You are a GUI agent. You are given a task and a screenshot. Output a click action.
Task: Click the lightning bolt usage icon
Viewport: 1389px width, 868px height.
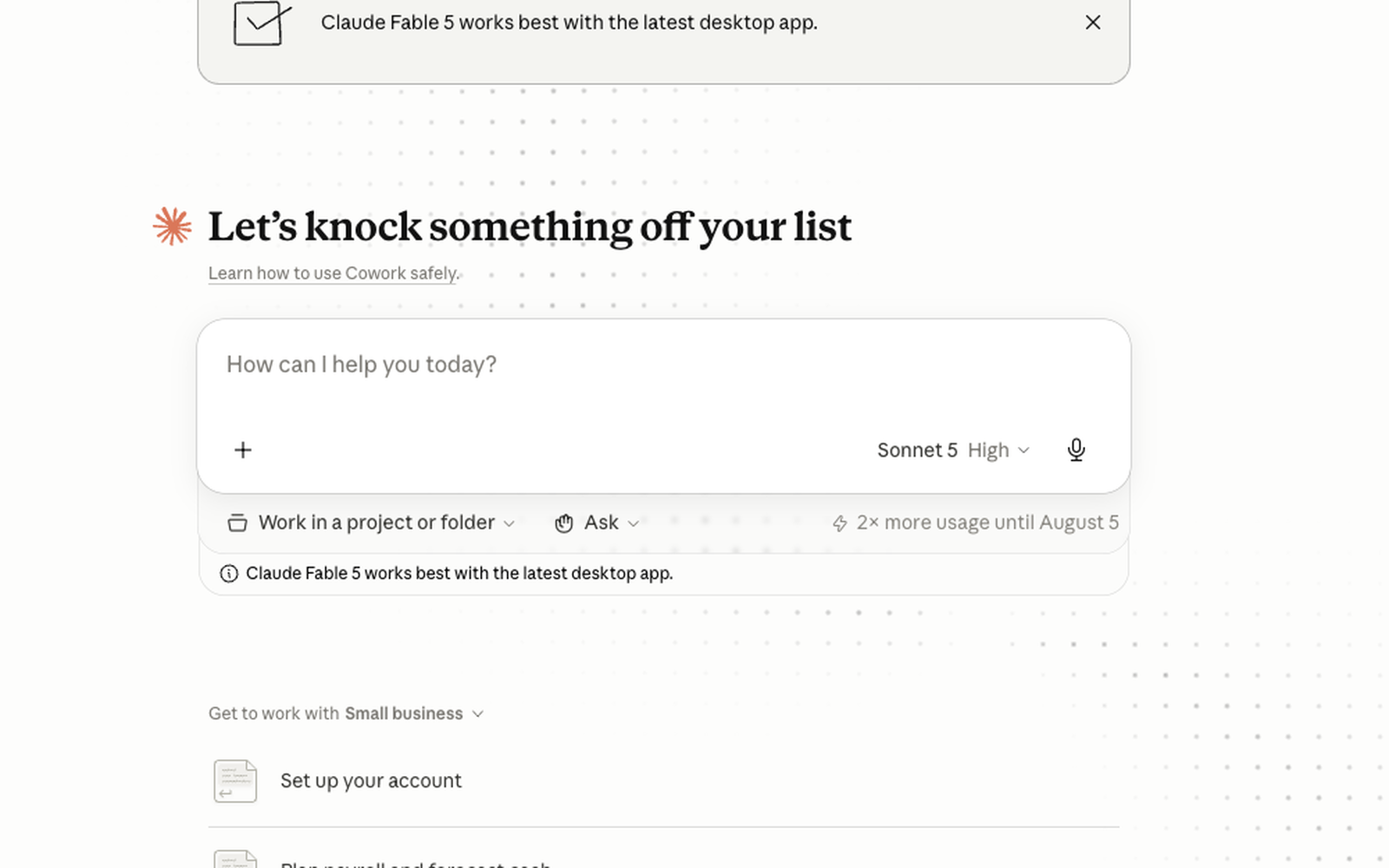point(839,523)
